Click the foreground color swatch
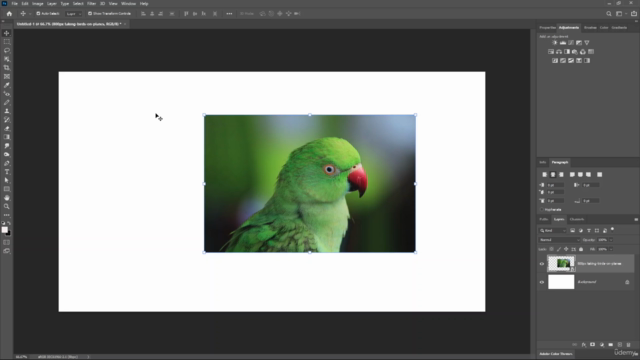The height and width of the screenshot is (360, 640). click(x=4, y=230)
